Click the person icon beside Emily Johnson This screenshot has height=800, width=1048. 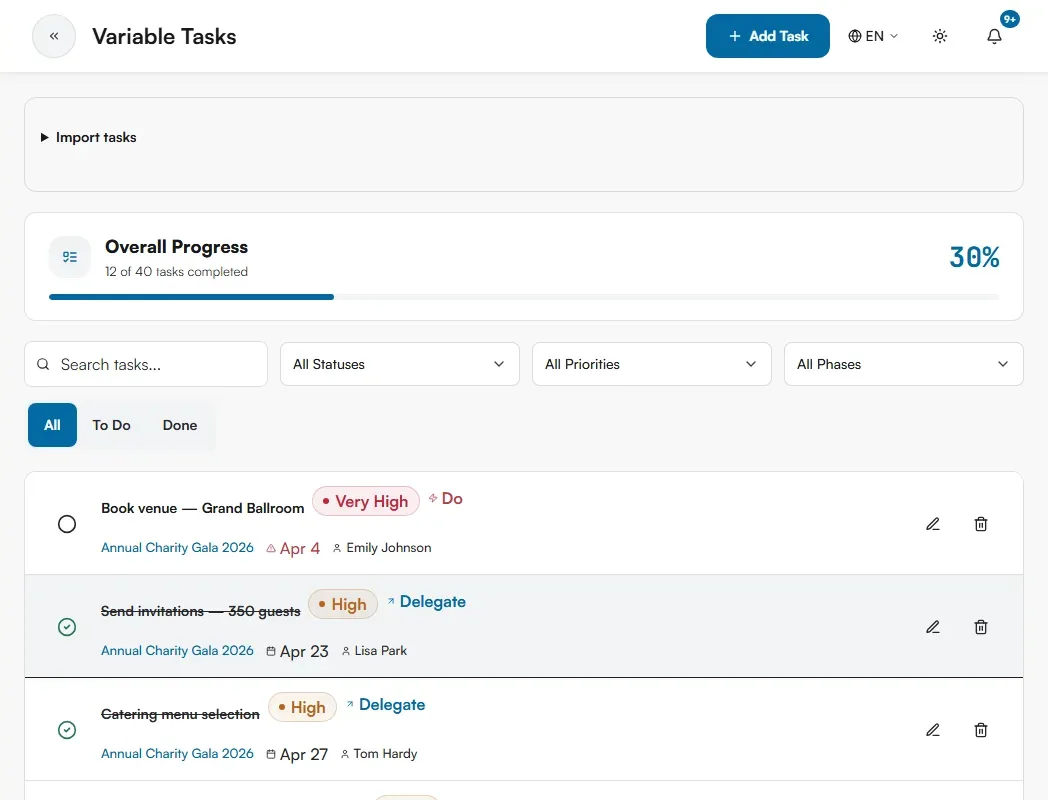pos(337,548)
